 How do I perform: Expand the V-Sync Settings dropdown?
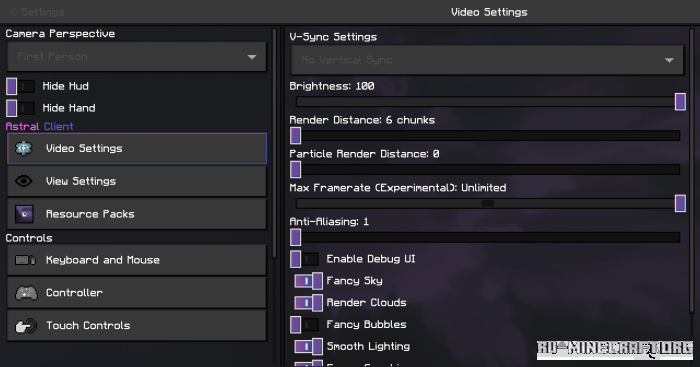pyautogui.click(x=487, y=60)
